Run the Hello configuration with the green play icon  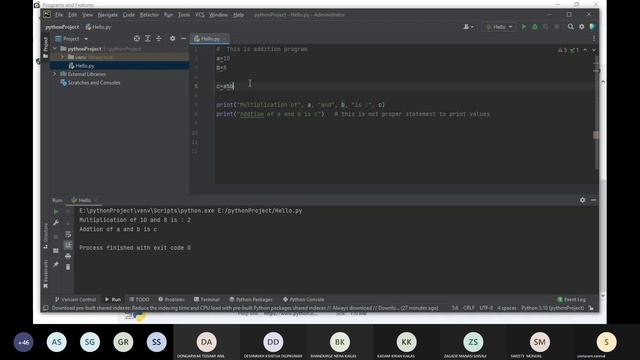[524, 27]
